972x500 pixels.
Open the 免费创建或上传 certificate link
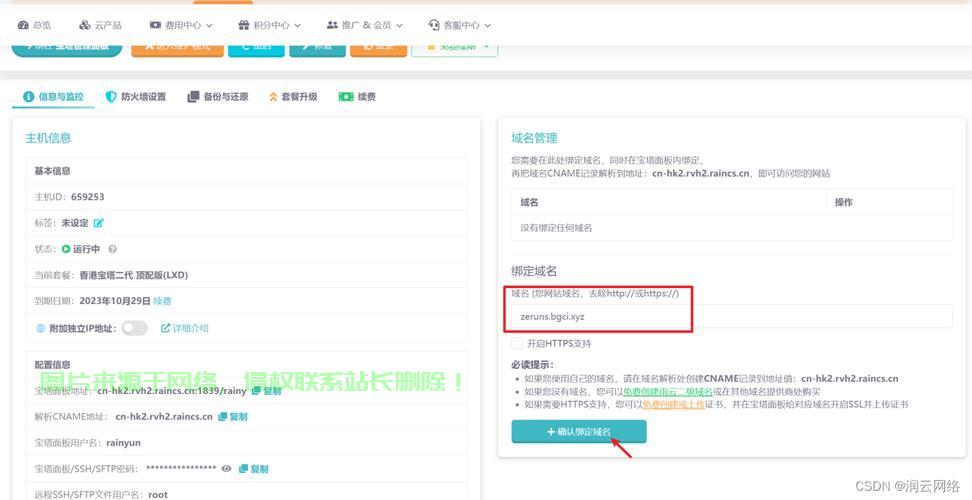pyautogui.click(x=674, y=405)
